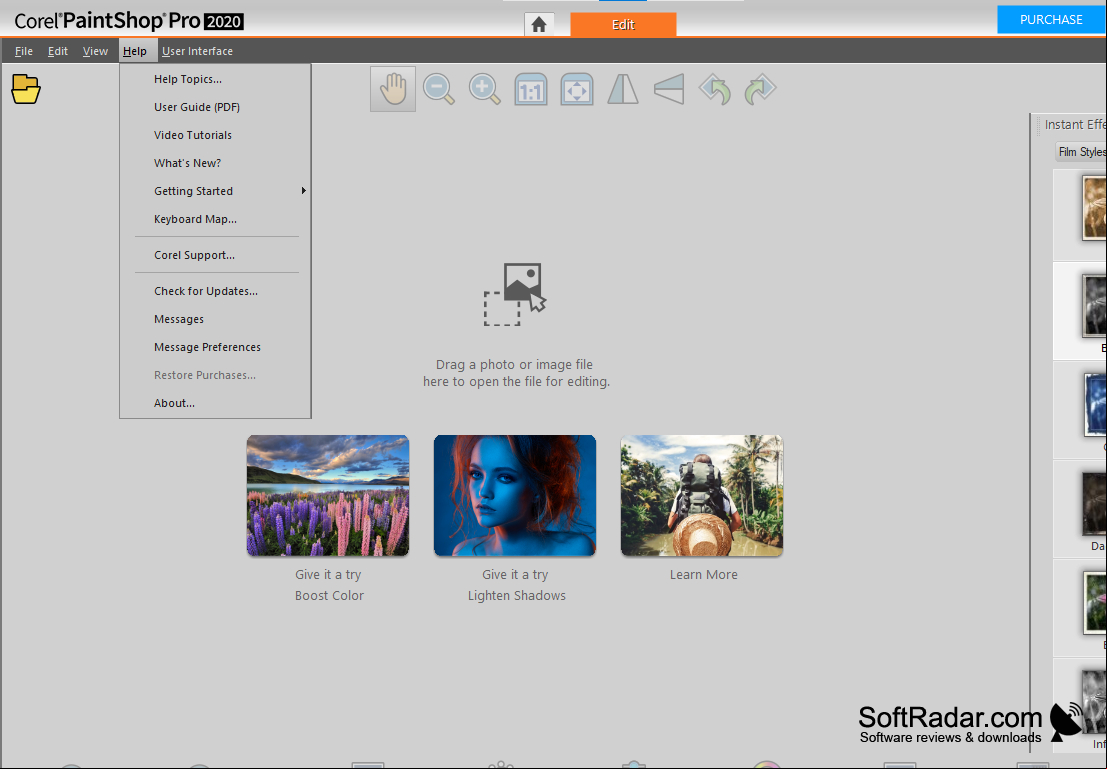The height and width of the screenshot is (769, 1107).
Task: Select Corel Support menu item
Action: coord(215,255)
